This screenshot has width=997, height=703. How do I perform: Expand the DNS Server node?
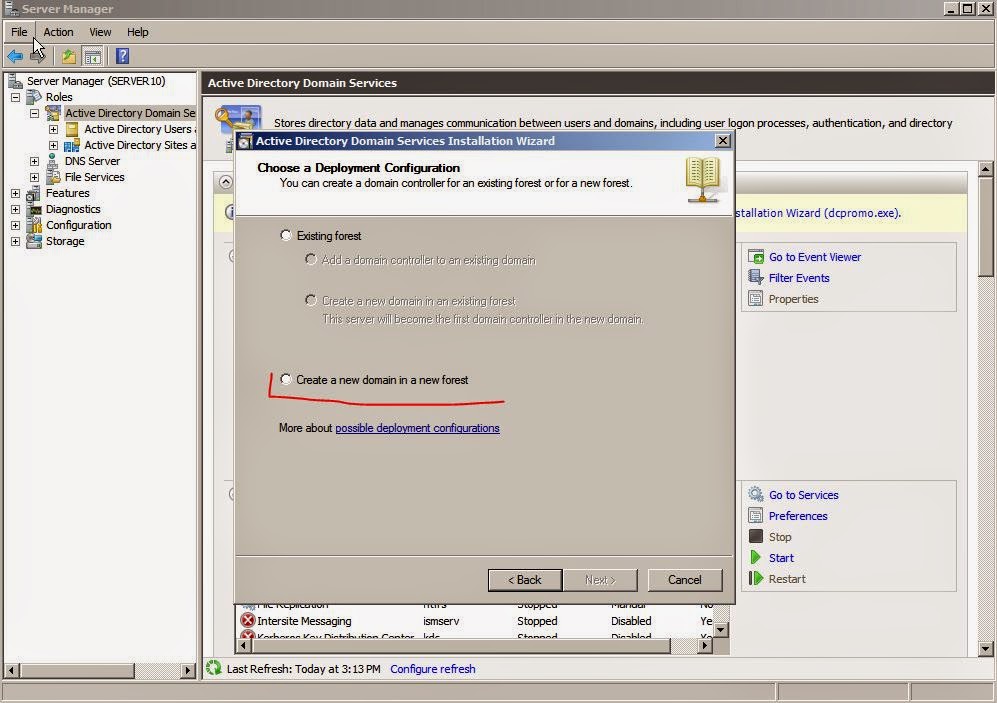34,161
